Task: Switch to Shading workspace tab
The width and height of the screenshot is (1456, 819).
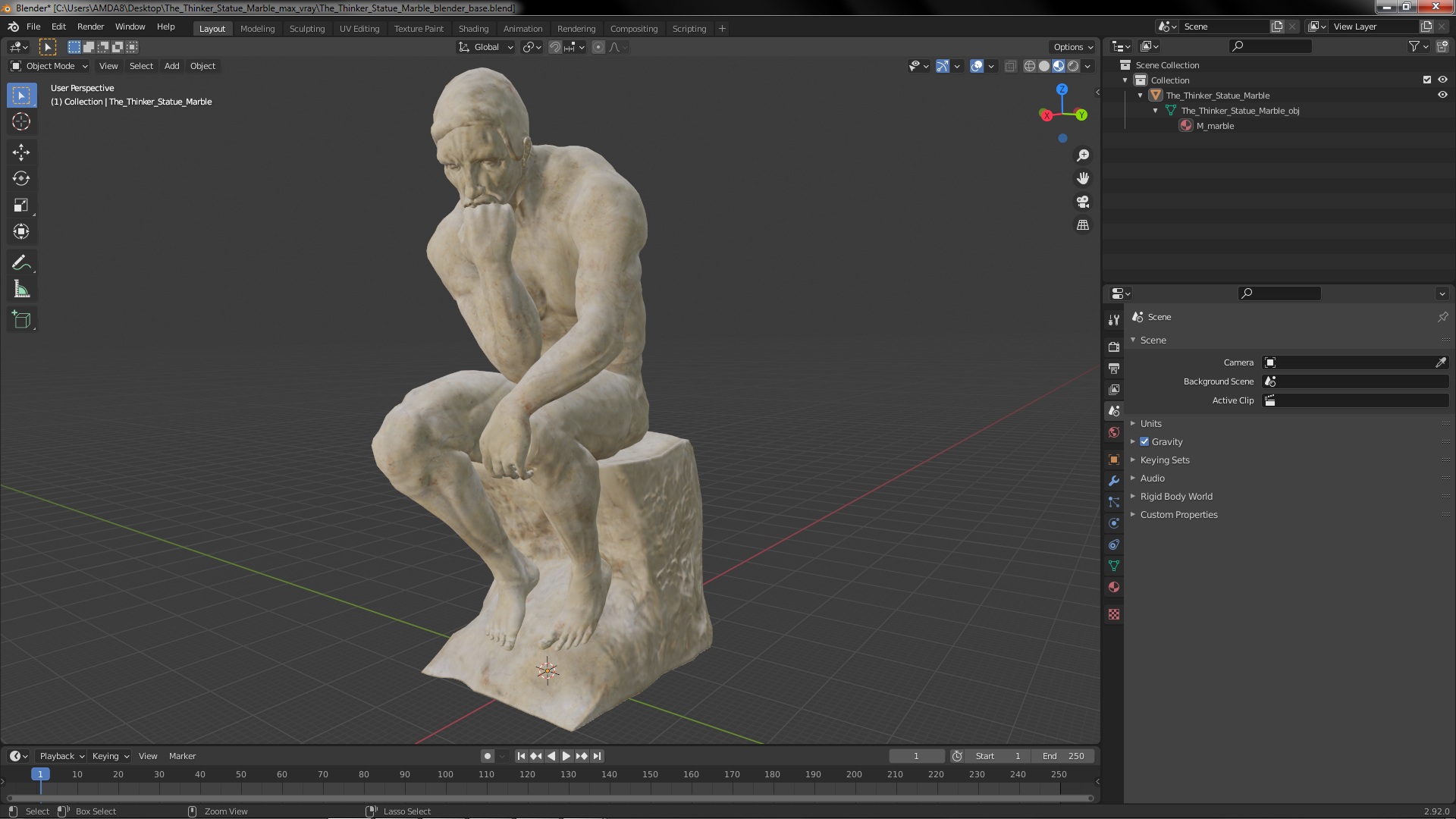Action: (473, 29)
